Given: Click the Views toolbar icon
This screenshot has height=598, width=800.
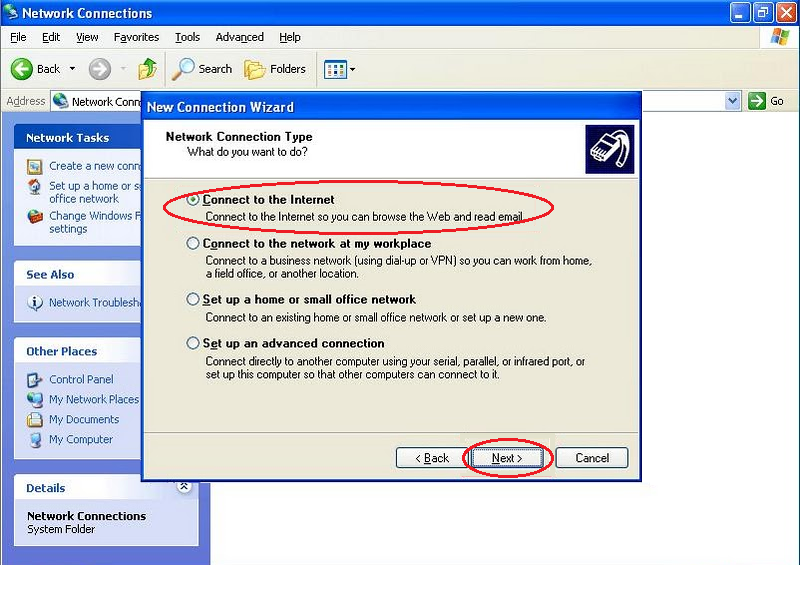Looking at the screenshot, I should click(335, 69).
